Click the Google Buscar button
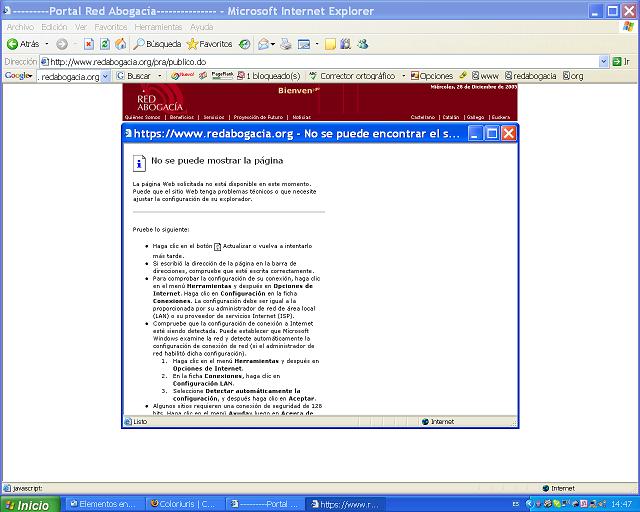The image size is (640, 512). pos(133,76)
